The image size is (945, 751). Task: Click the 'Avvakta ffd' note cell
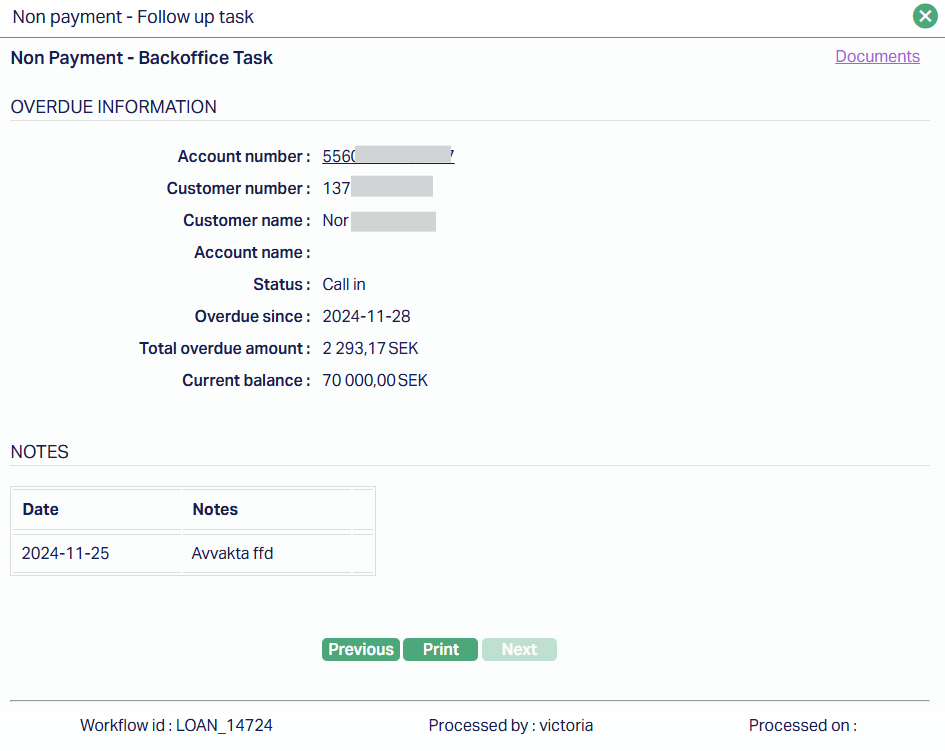tap(232, 553)
